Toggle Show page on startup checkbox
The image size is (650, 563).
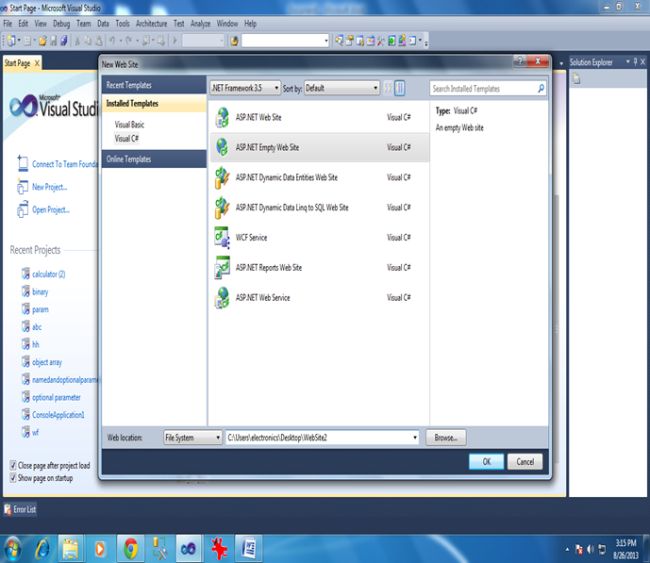click(13, 478)
